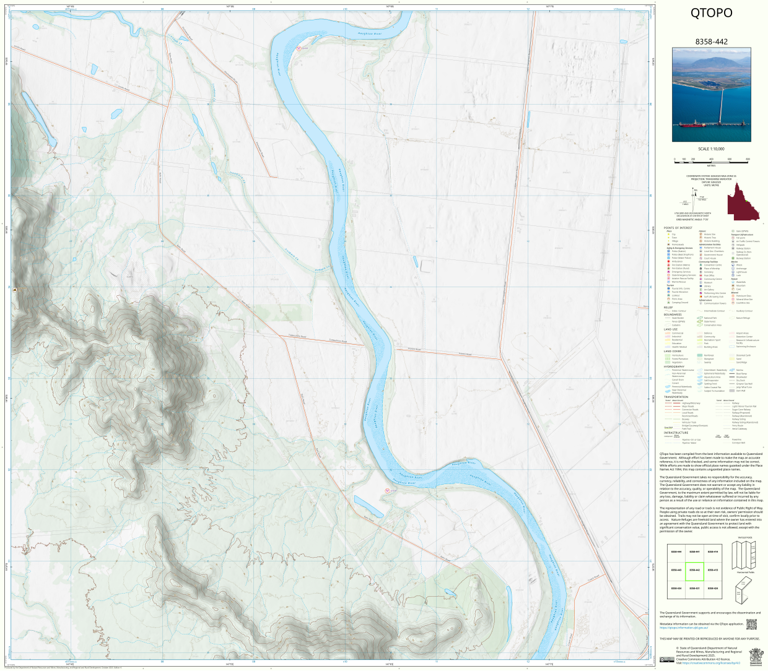Open the aerial jetty cover photo
Screen dimensions: 768x671
coord(711,95)
